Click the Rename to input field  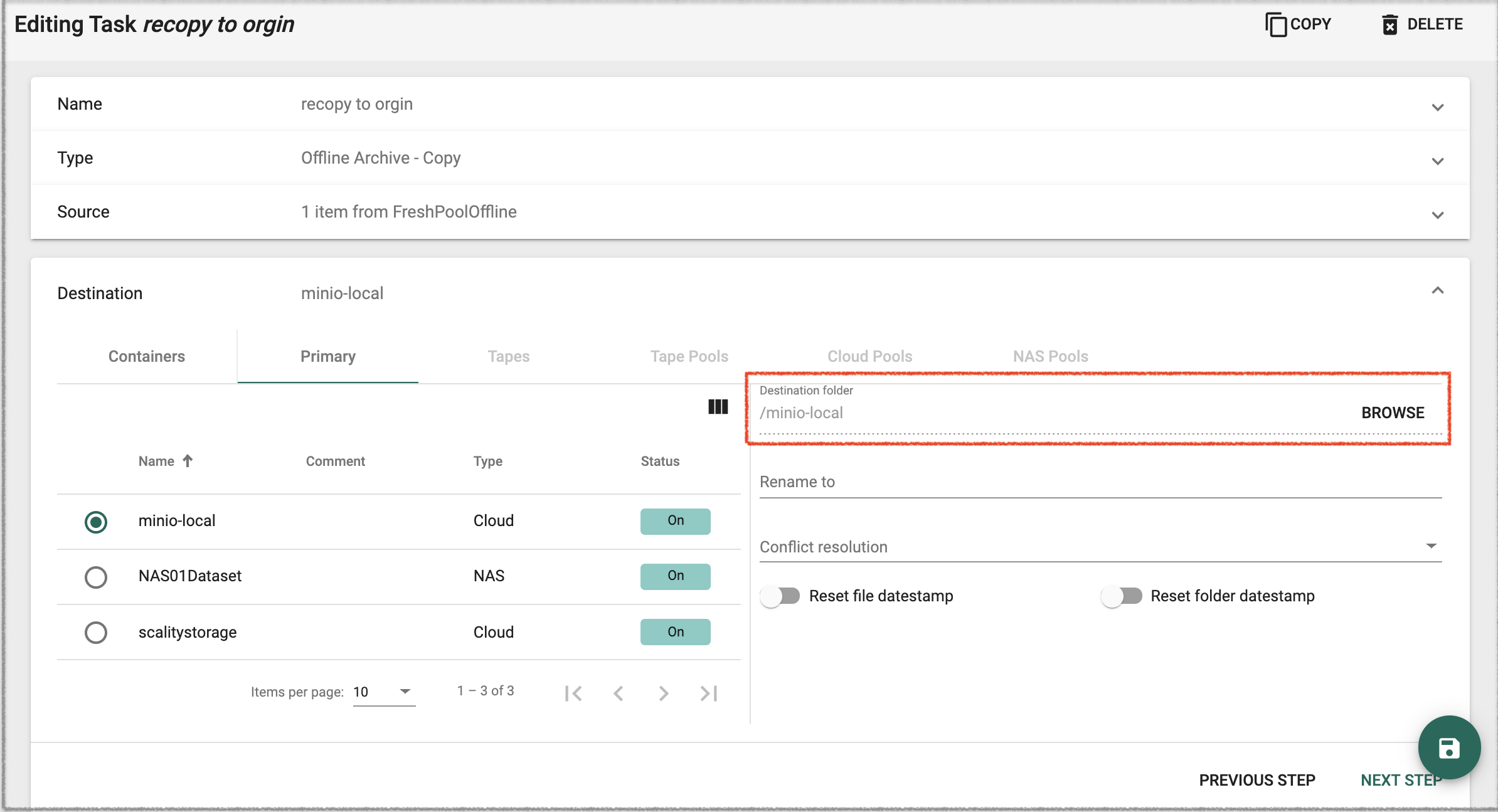(1101, 482)
